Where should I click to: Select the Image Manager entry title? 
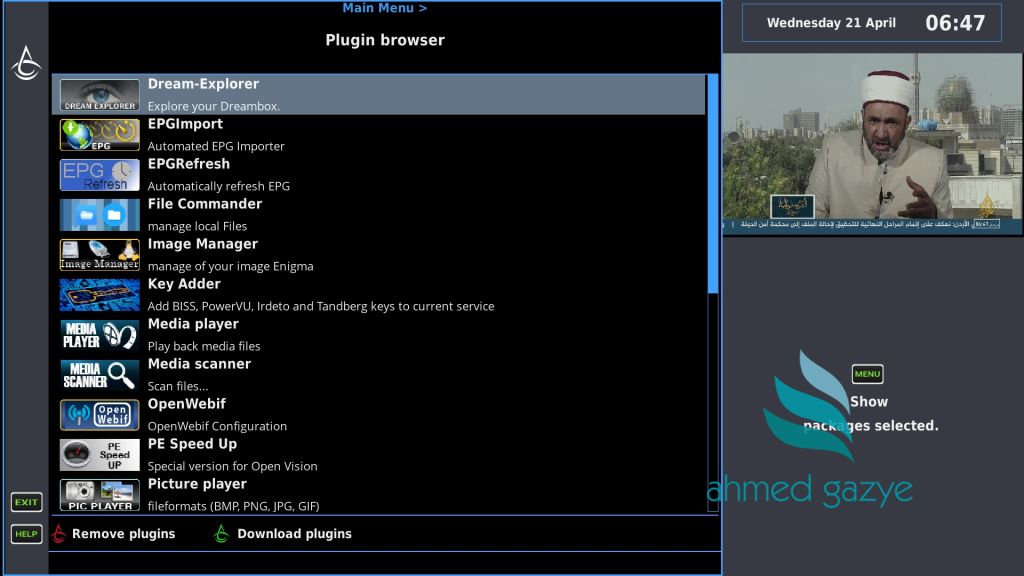(x=202, y=244)
